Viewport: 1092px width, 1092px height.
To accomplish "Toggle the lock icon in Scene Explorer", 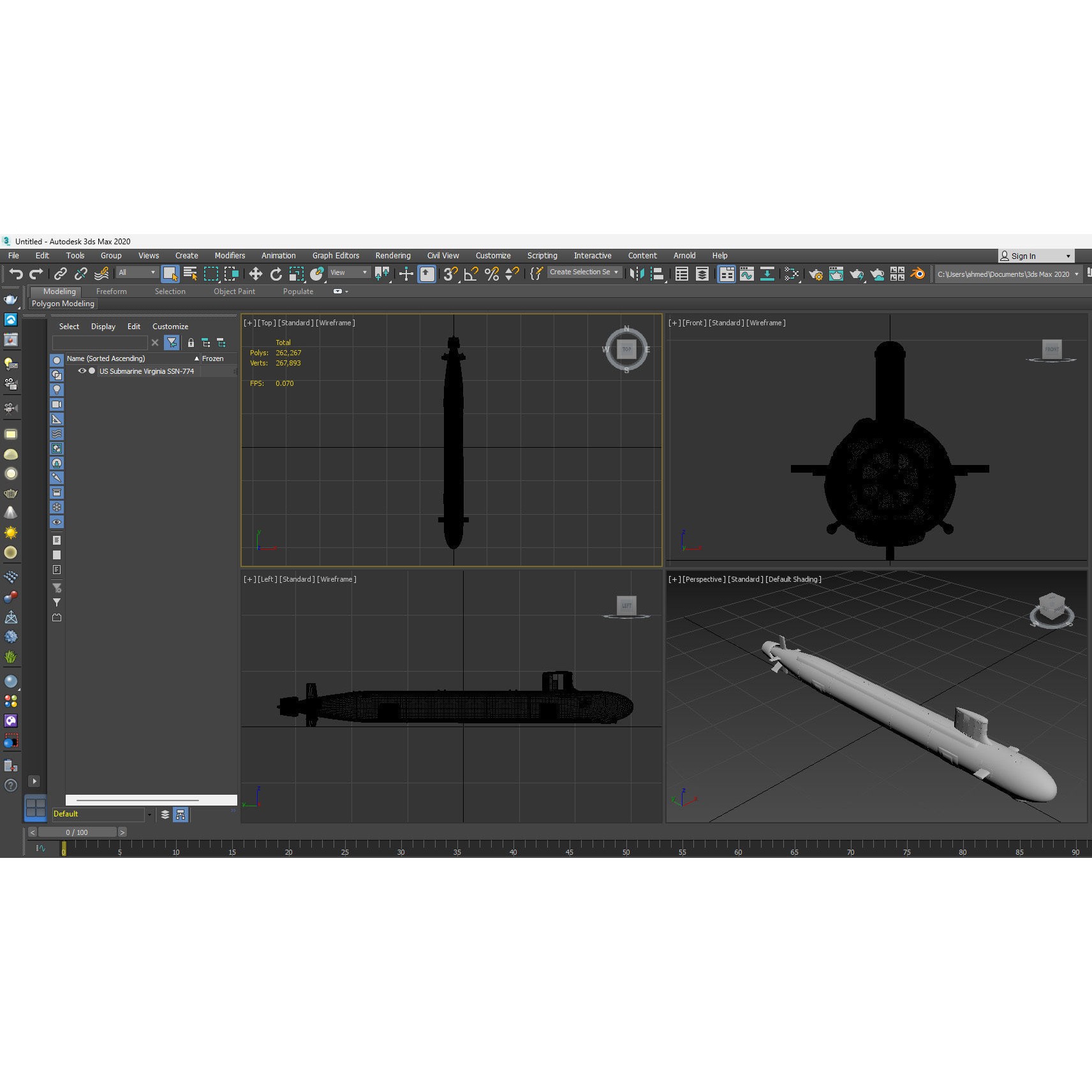I will [191, 343].
